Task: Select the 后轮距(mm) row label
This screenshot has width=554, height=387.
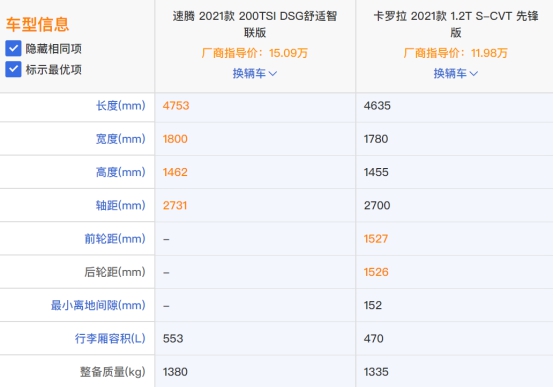Action: coord(115,272)
